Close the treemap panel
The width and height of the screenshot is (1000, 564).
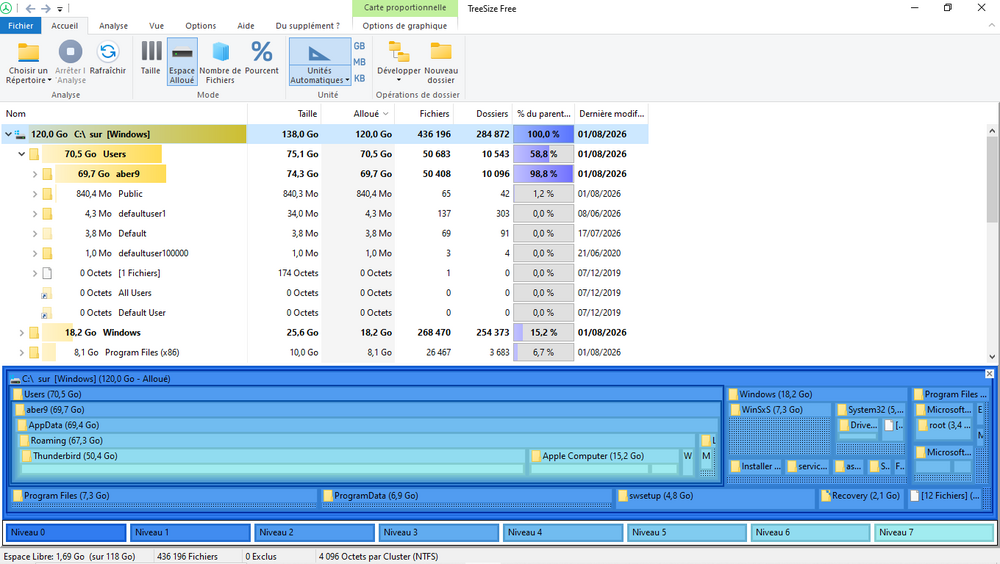point(989,374)
